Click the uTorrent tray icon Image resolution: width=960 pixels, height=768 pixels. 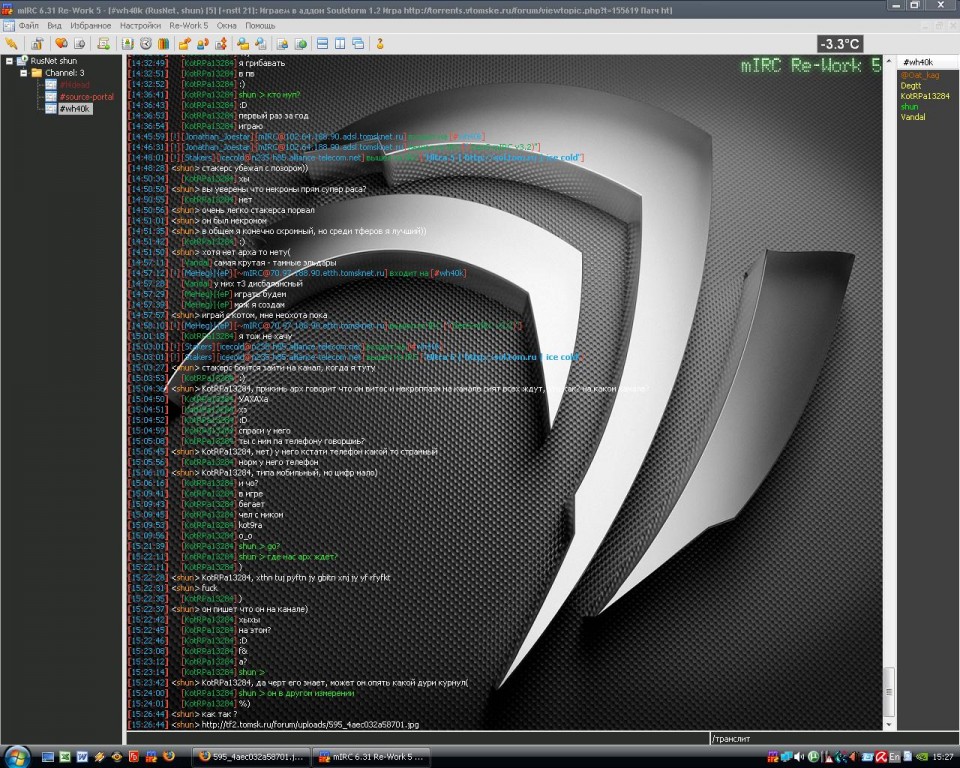coord(814,757)
